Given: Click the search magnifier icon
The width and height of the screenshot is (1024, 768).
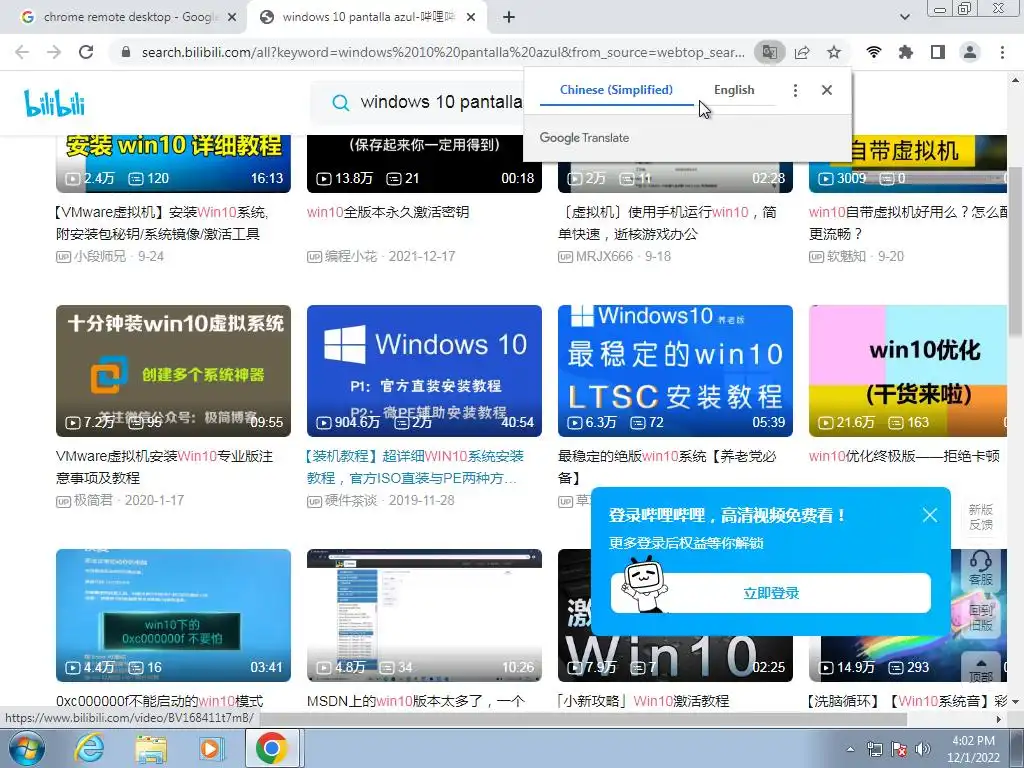Looking at the screenshot, I should tap(340, 103).
